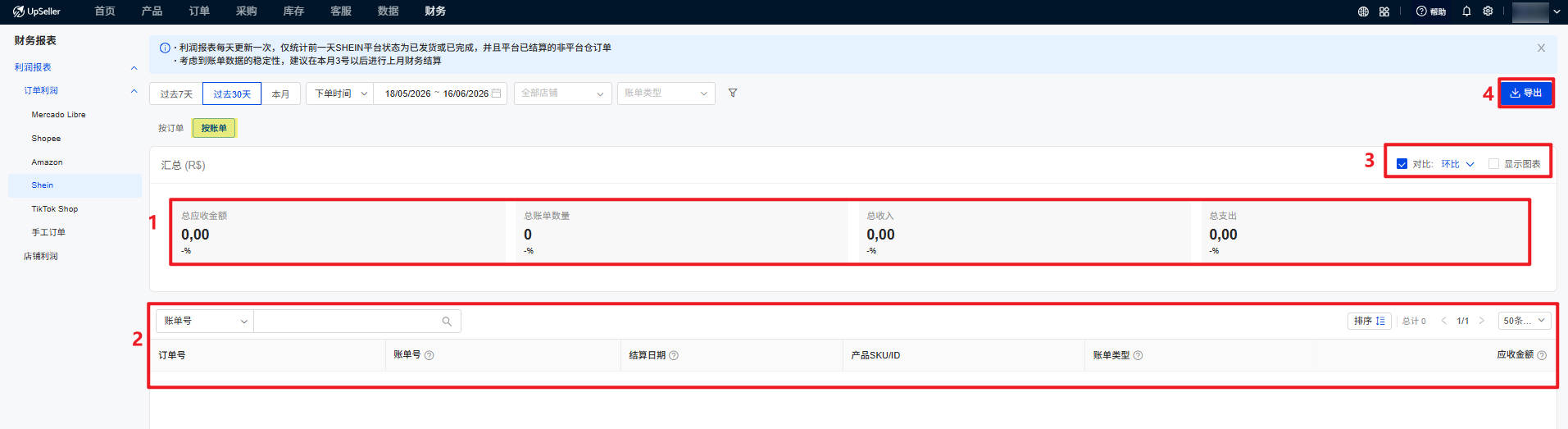Click the 总收入 summary card

[1024, 232]
